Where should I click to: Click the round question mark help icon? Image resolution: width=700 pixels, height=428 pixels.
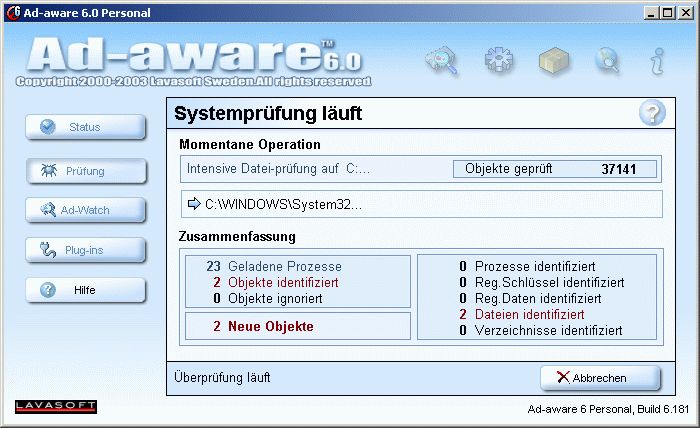pyautogui.click(x=652, y=113)
